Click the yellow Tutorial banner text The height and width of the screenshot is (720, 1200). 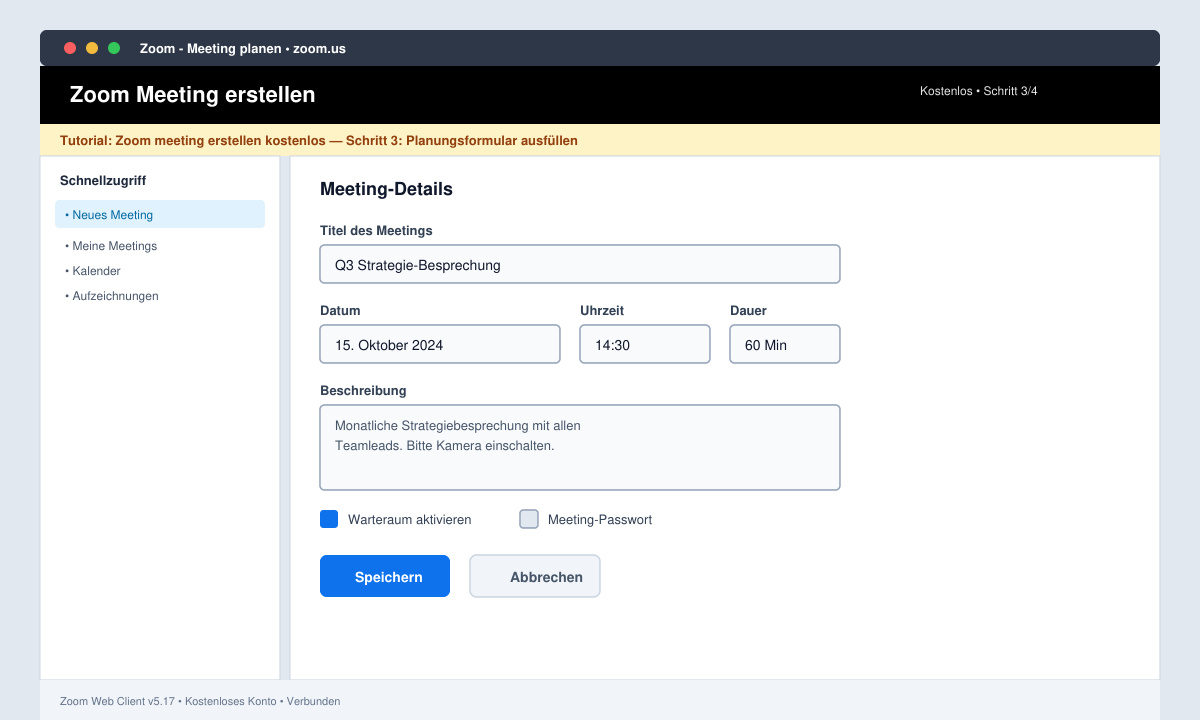pos(319,141)
